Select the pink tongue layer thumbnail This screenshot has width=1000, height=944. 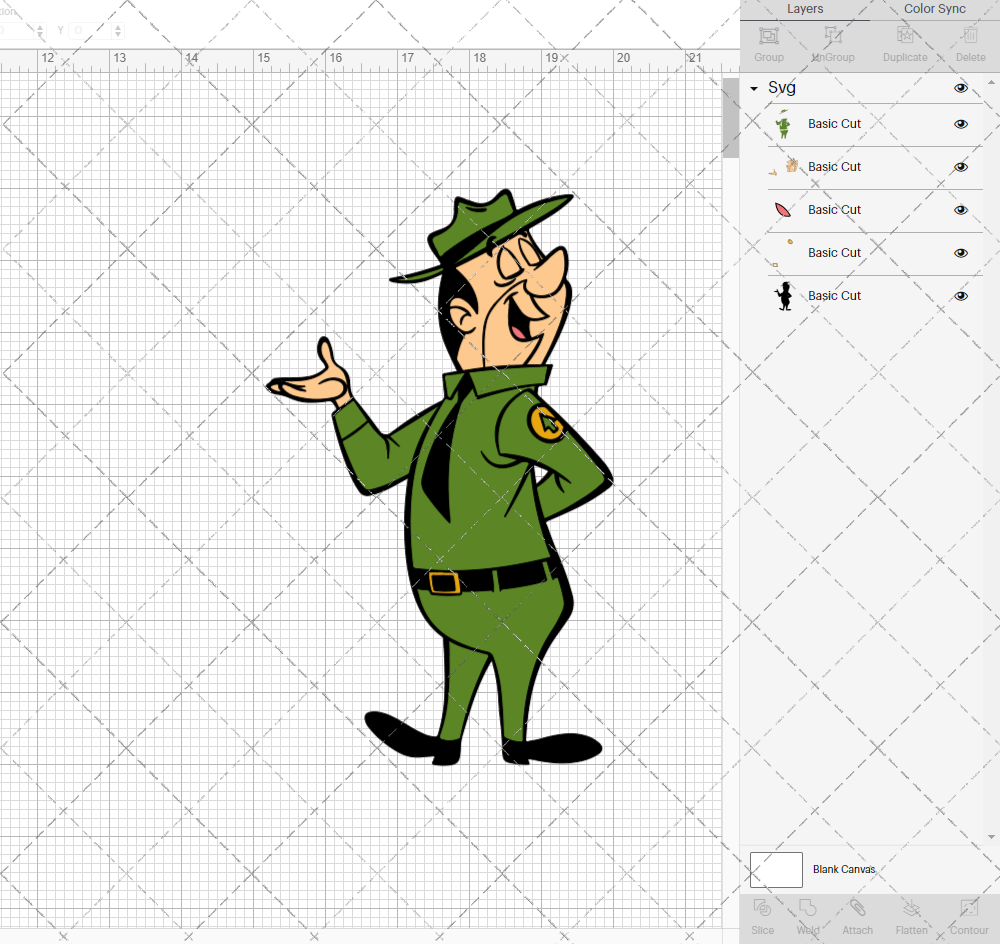pyautogui.click(x=783, y=210)
